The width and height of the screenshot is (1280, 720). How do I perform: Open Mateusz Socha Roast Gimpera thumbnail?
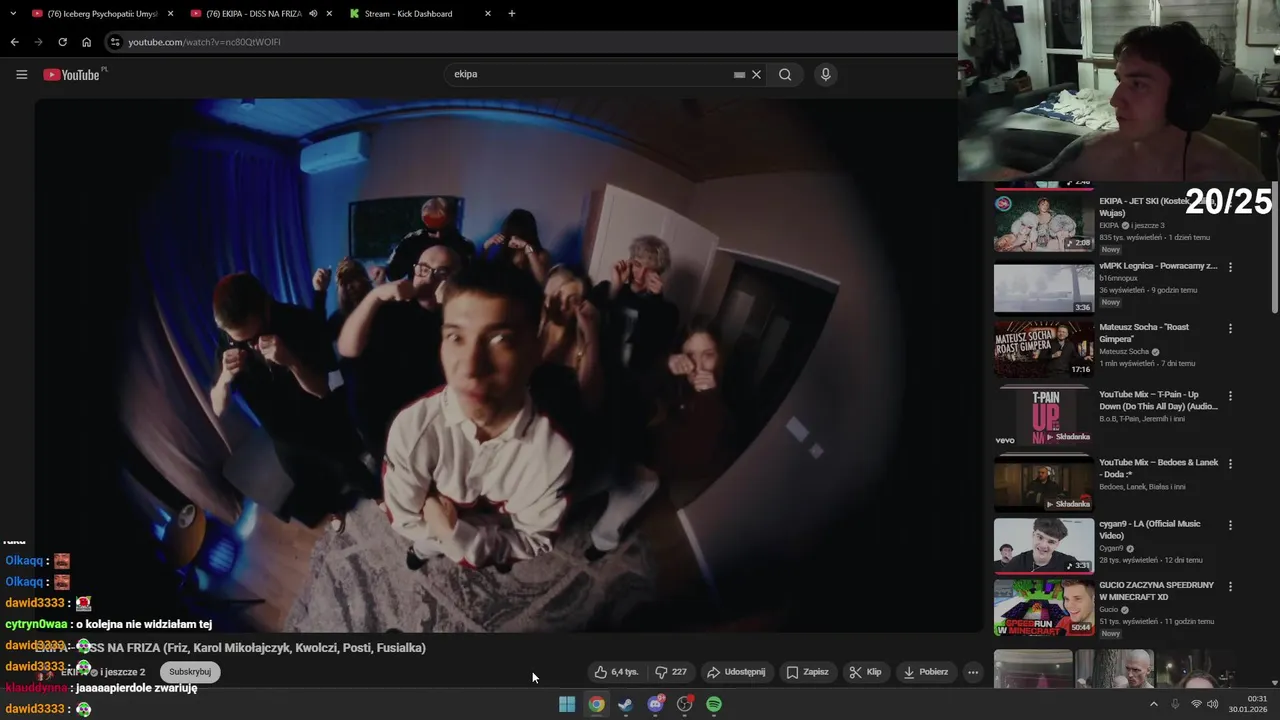[x=1043, y=348]
